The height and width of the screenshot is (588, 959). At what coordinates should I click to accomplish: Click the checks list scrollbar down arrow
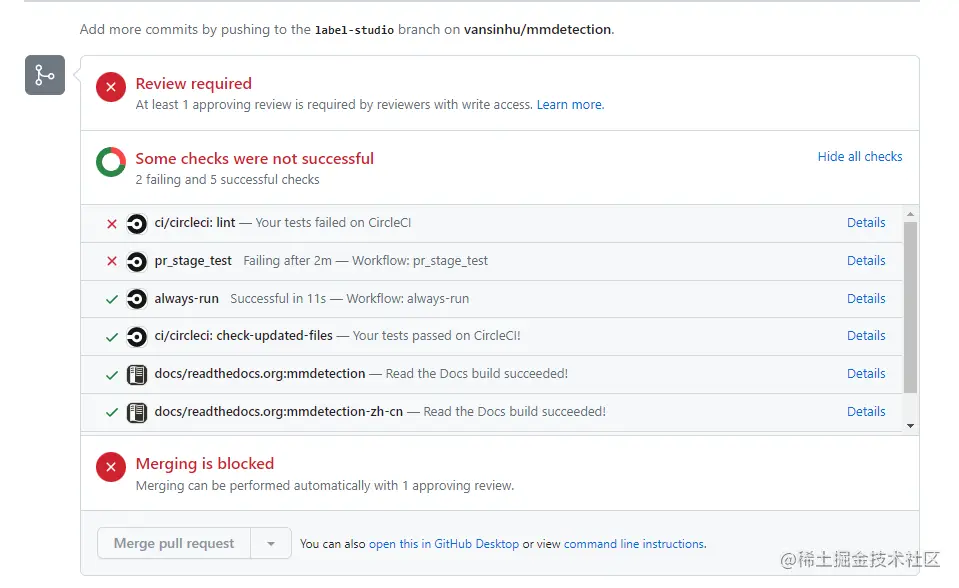911,426
